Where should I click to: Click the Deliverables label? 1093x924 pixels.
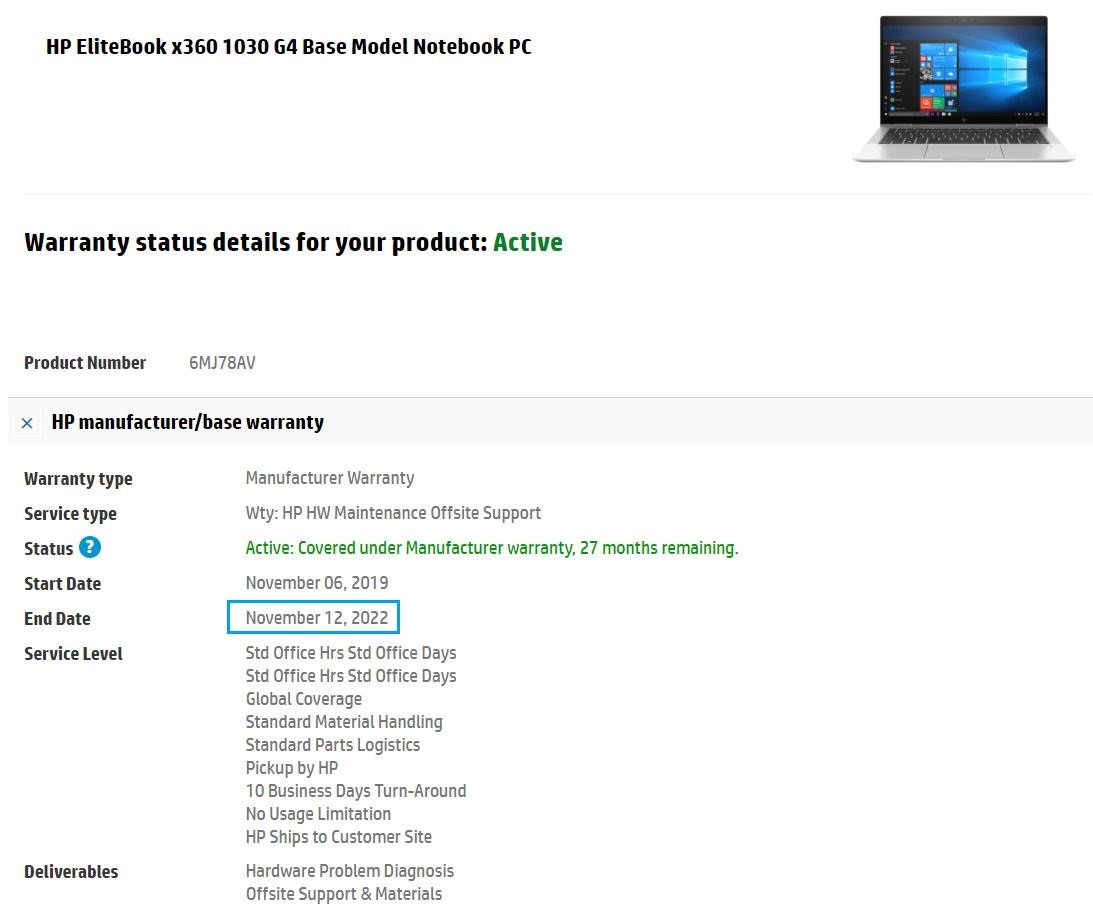coord(71,872)
